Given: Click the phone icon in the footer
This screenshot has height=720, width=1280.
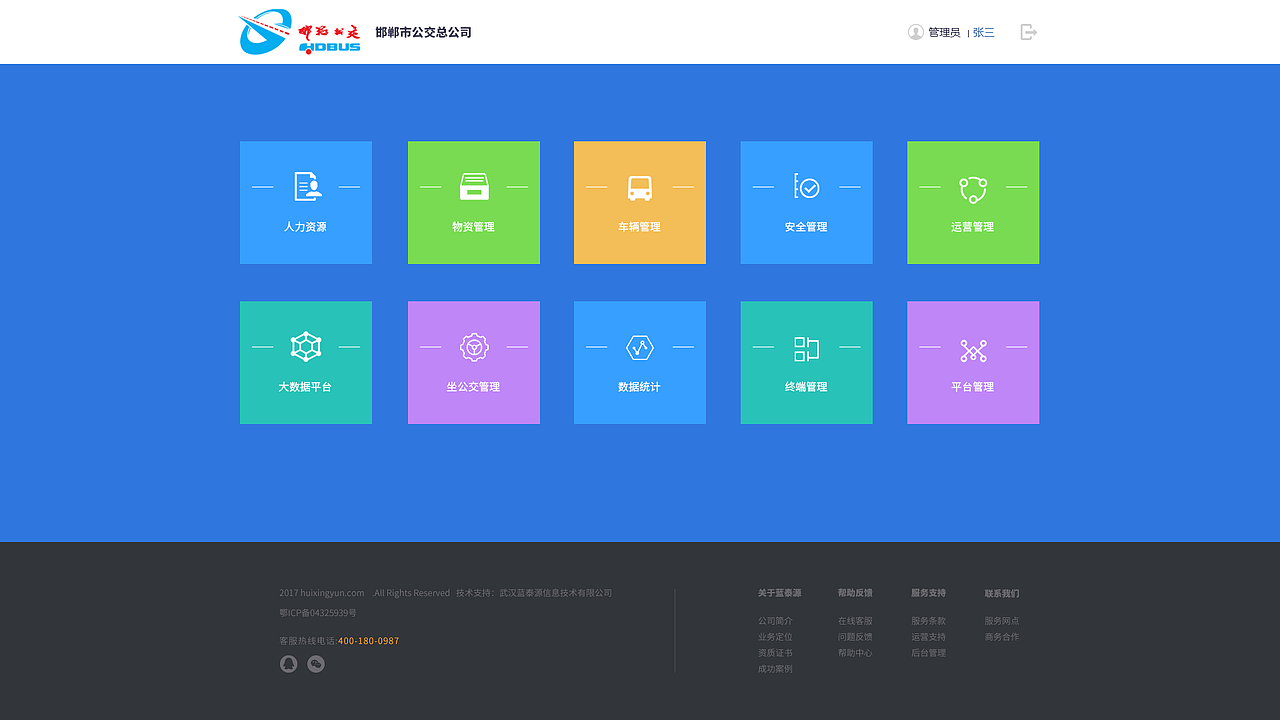Looking at the screenshot, I should point(315,663).
